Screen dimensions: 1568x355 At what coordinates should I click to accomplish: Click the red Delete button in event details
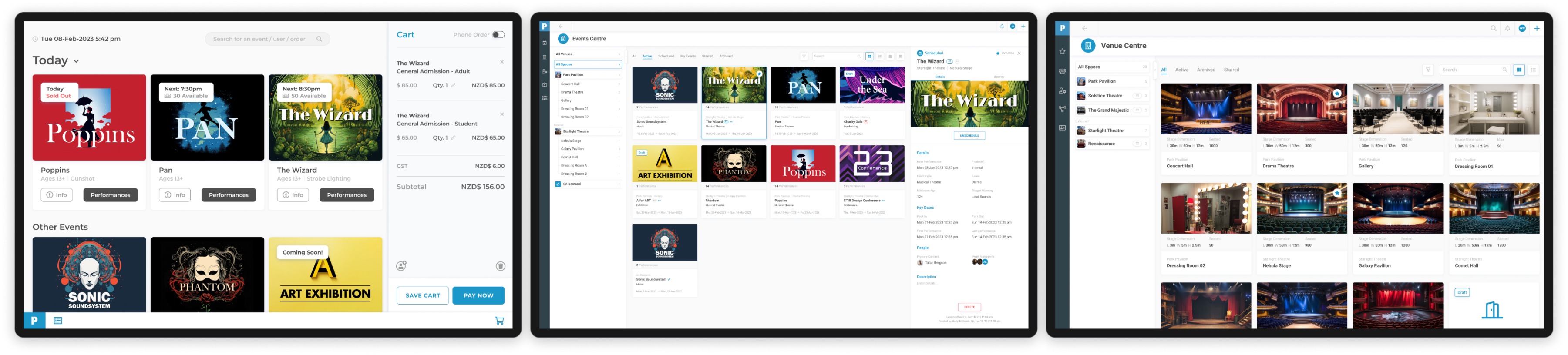click(x=969, y=307)
